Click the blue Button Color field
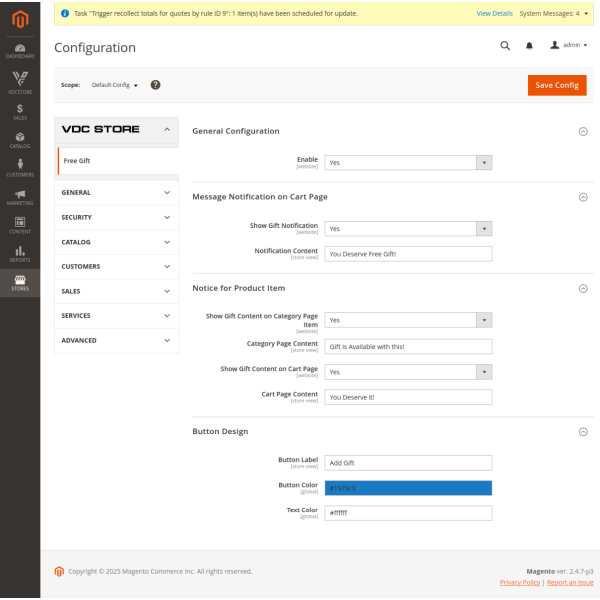Viewport: 600px width, 600px height. coord(408,488)
